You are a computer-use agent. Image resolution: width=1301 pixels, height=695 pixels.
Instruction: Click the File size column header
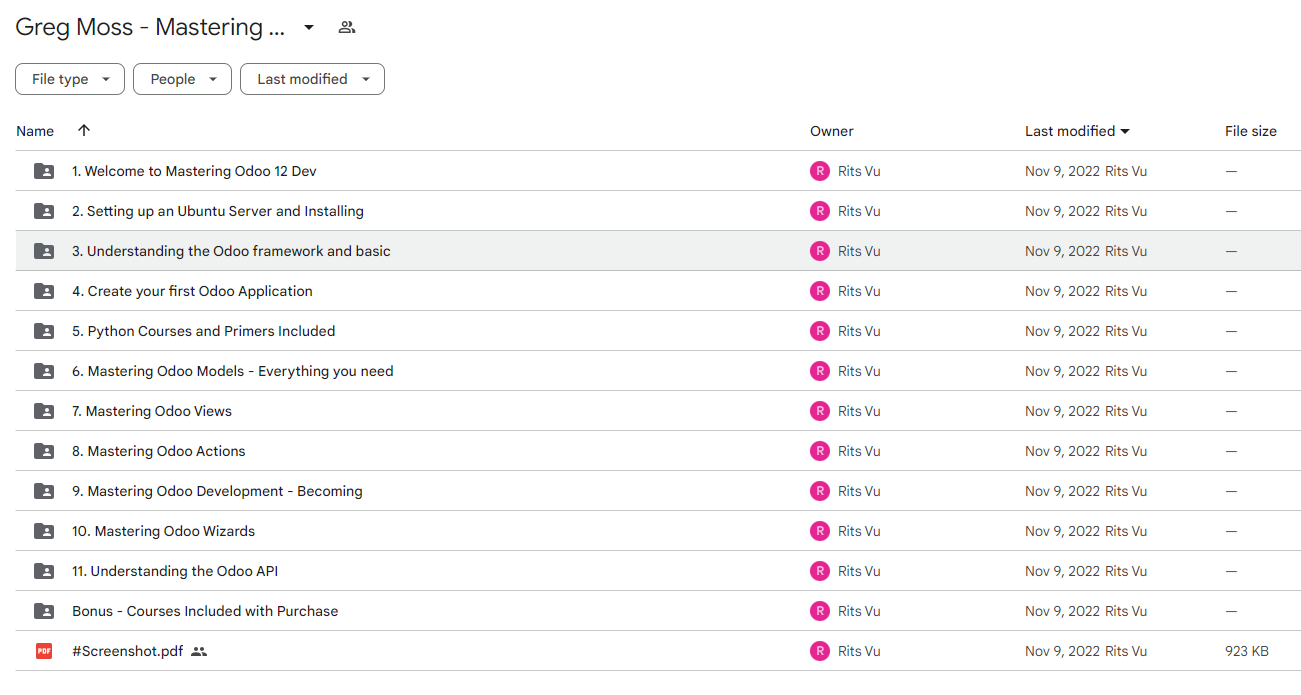pos(1251,131)
